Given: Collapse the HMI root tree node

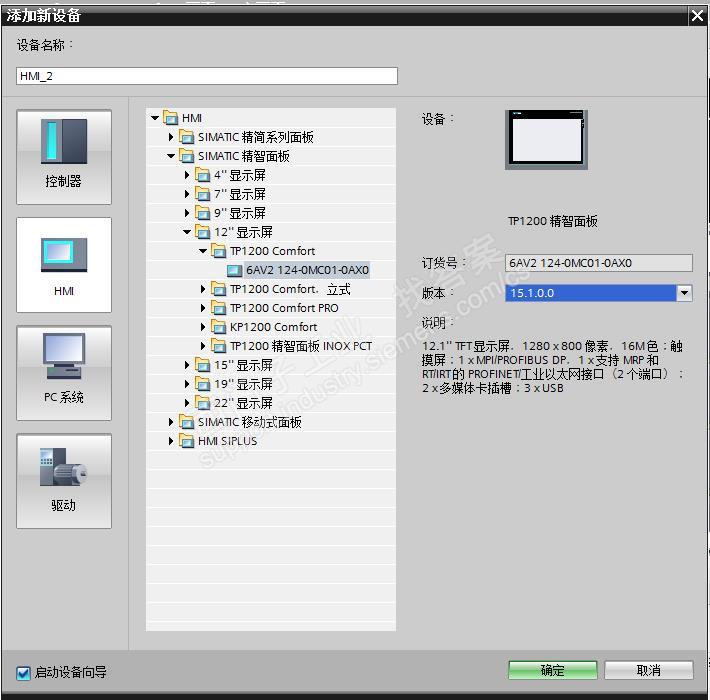Looking at the screenshot, I should 155,118.
